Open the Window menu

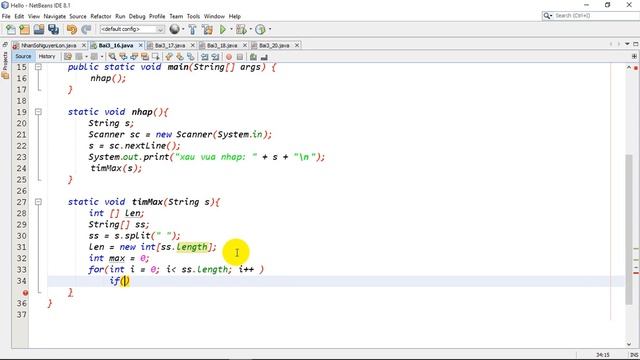click(x=214, y=16)
